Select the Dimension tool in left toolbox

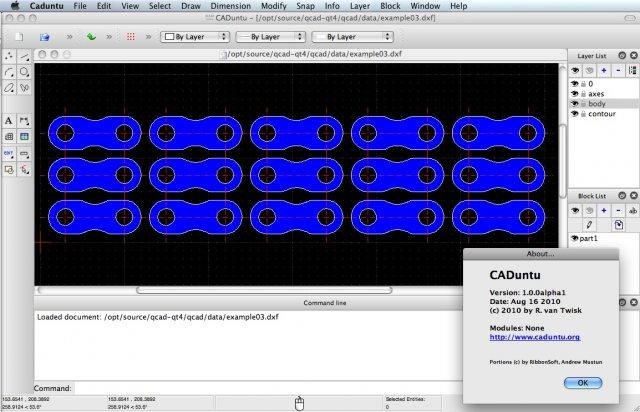(24, 121)
